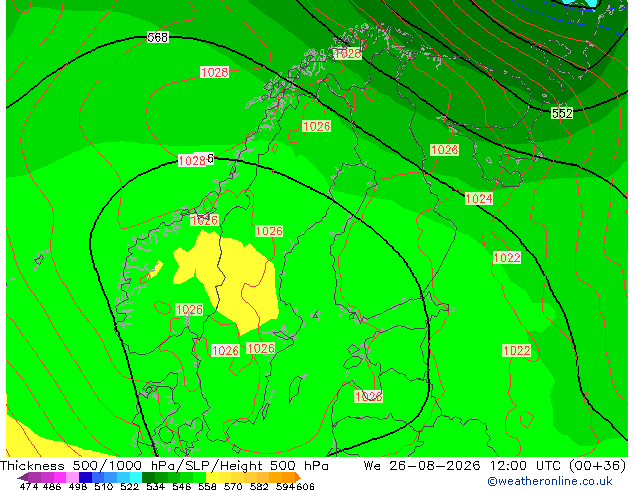Select the timestamp 'We 26-08-2026 12:00 UTC (00+36)'
The height and width of the screenshot is (490, 634).
[495, 466]
